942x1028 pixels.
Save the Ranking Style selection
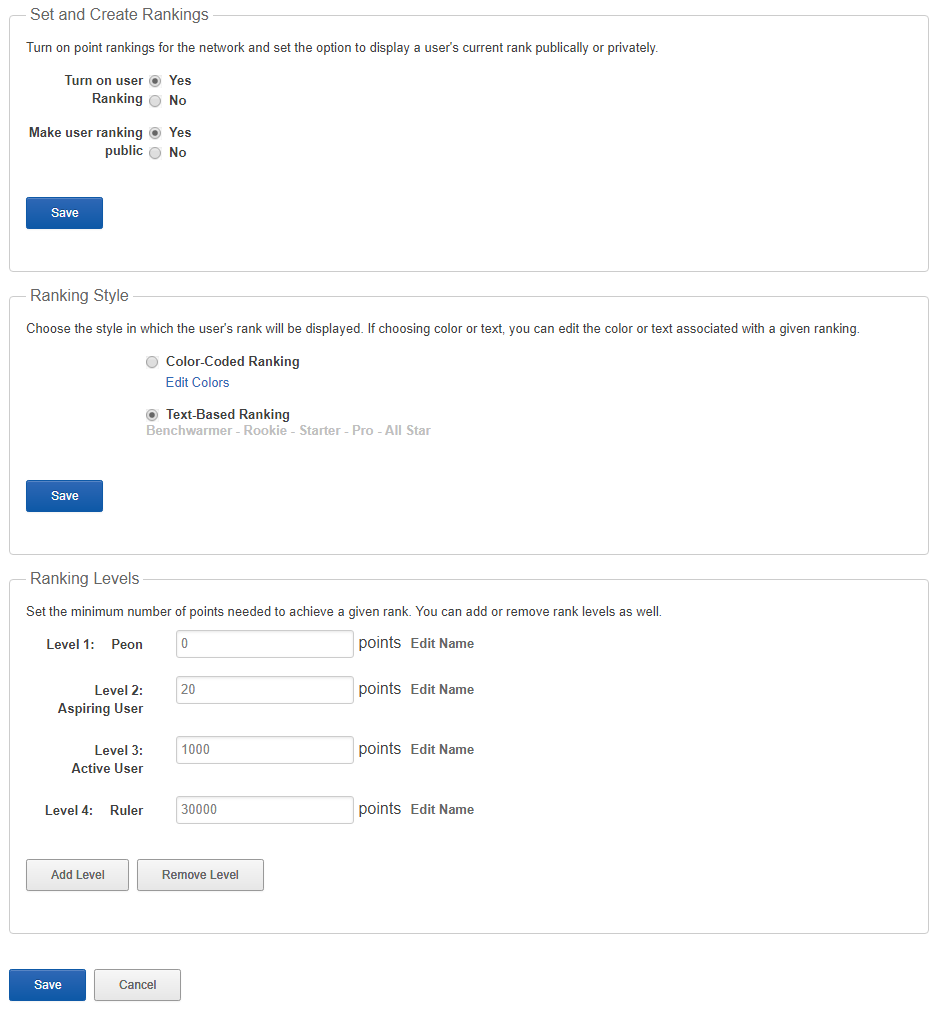tap(64, 495)
